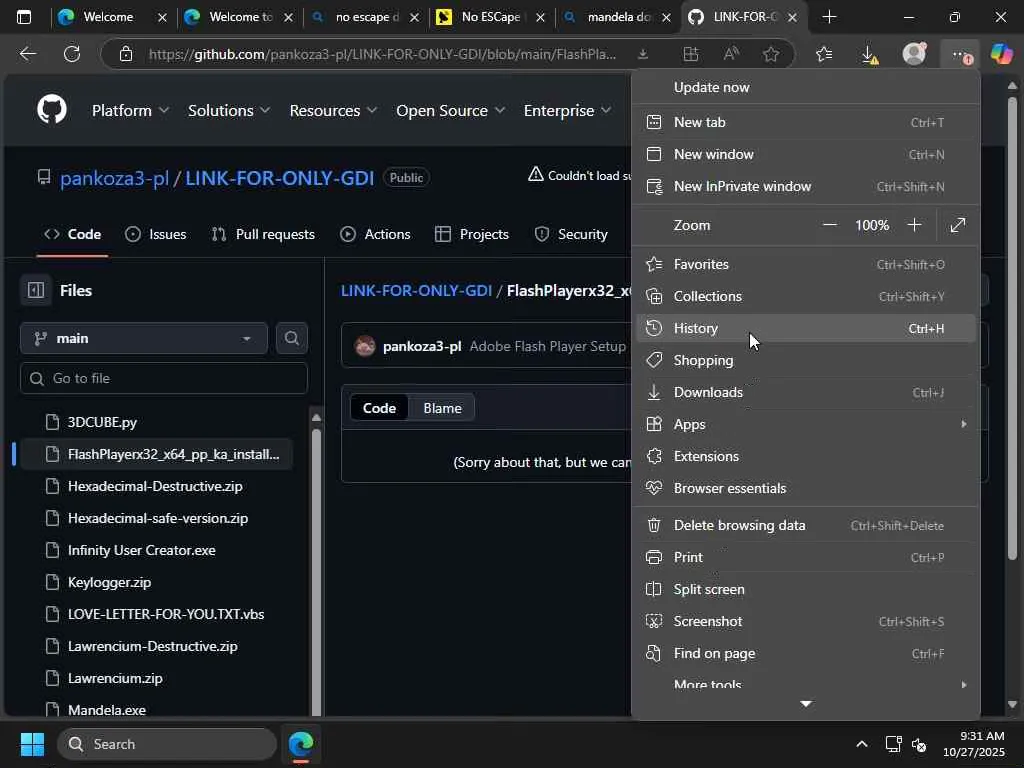
Task: Open LOVE-LETTER-FOR-YOU.TXT.vbs file
Action: tap(166, 614)
